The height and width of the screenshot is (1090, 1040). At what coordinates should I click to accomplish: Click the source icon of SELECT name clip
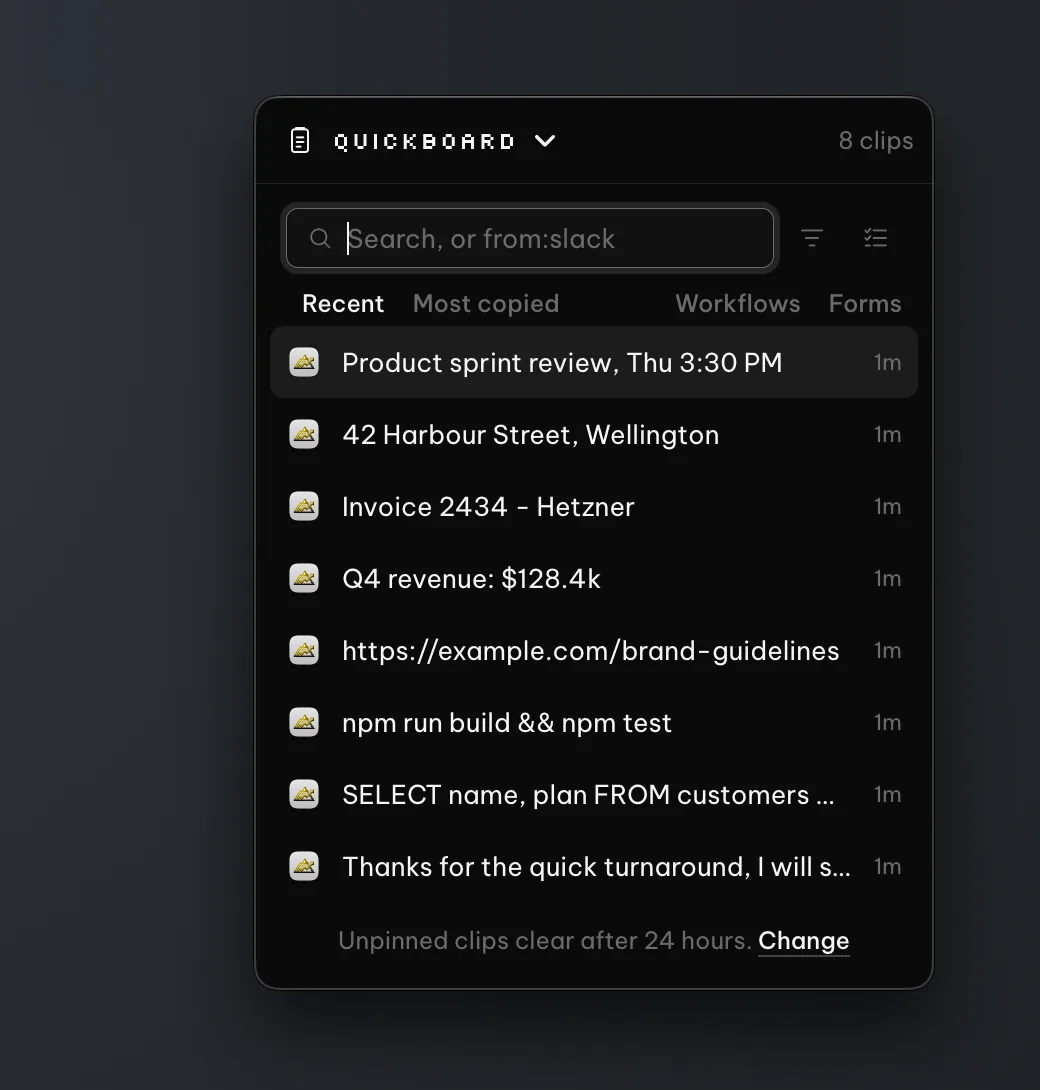point(304,795)
